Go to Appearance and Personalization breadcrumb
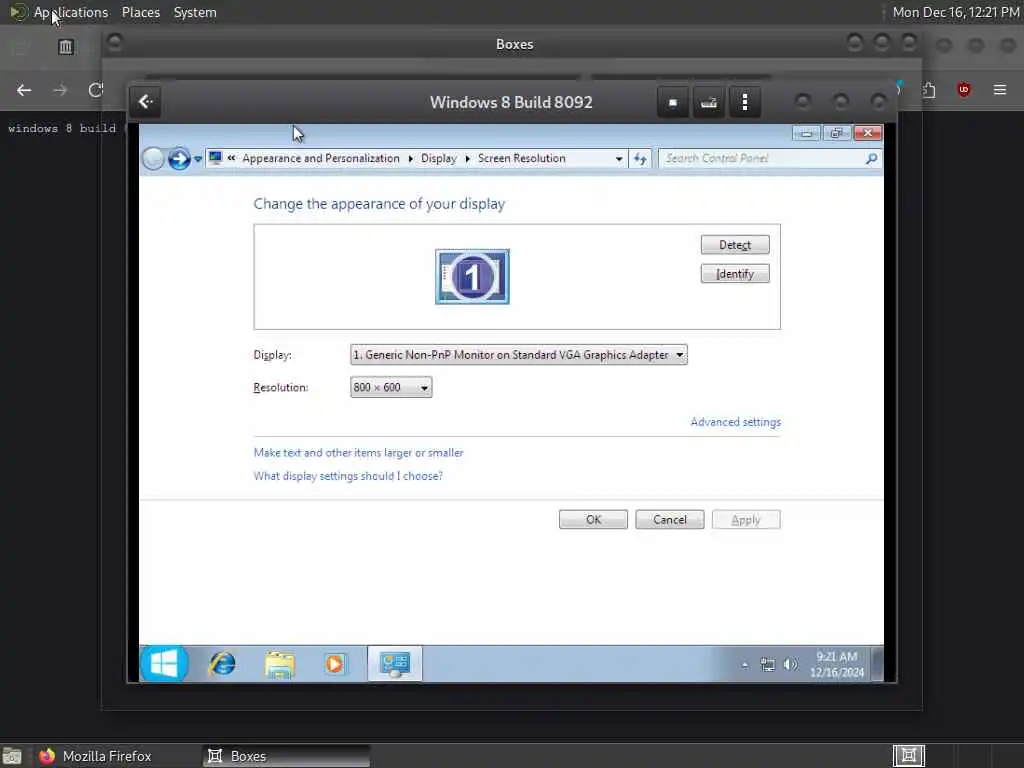This screenshot has height=768, width=1024. [321, 158]
